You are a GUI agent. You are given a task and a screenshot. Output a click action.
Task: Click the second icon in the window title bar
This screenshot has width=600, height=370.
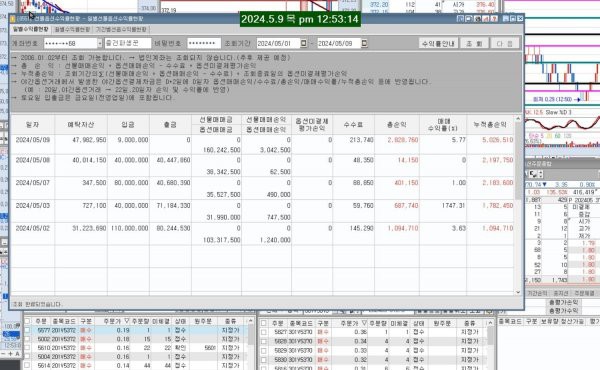pos(469,18)
